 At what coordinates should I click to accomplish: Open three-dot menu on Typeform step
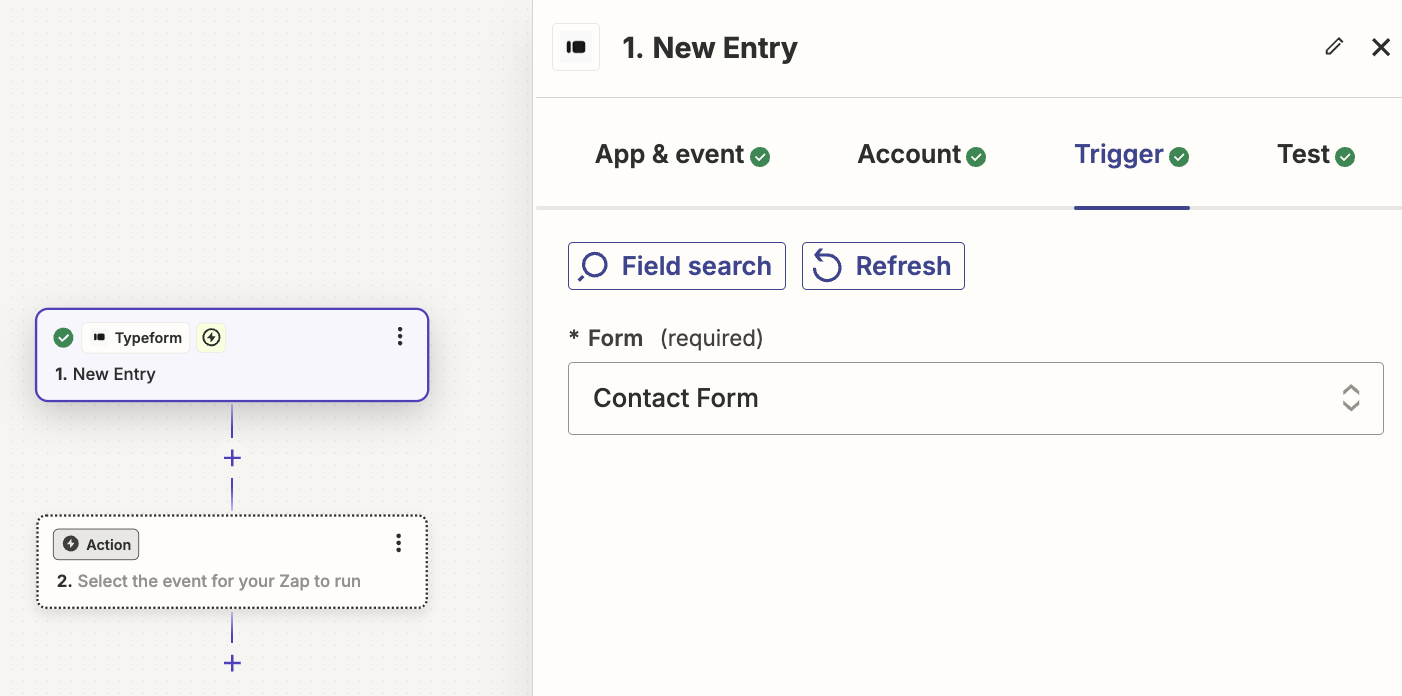(x=400, y=337)
